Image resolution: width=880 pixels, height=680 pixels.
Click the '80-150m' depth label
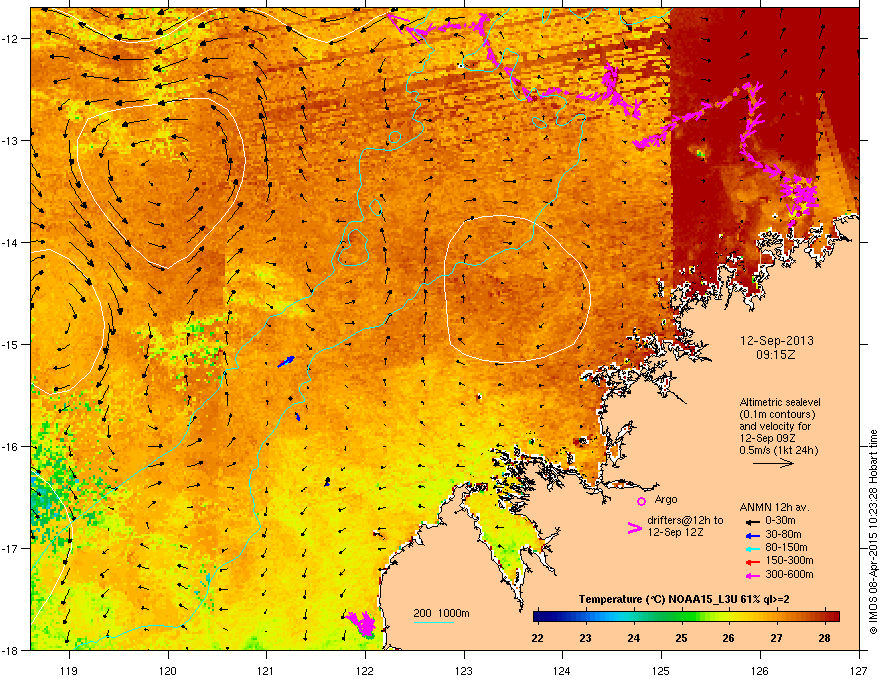786,548
